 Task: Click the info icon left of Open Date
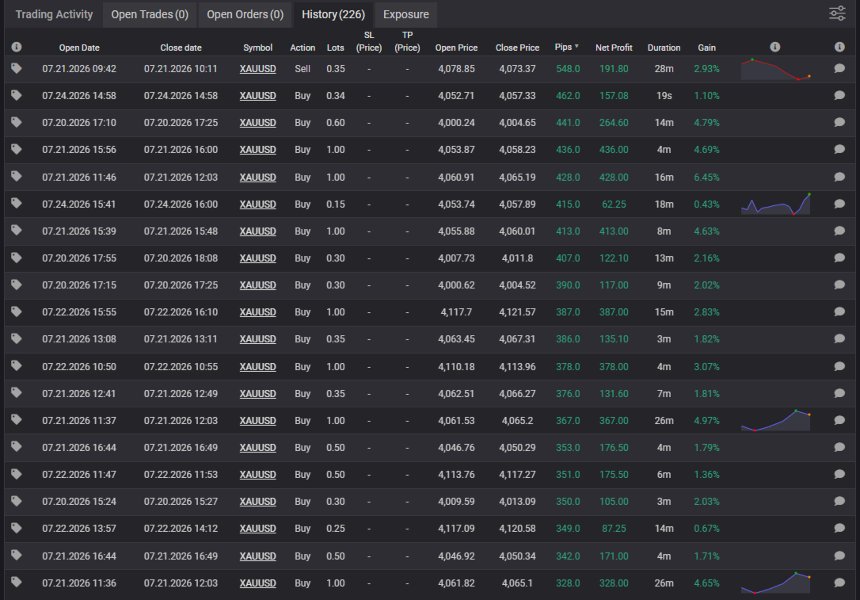(x=16, y=47)
